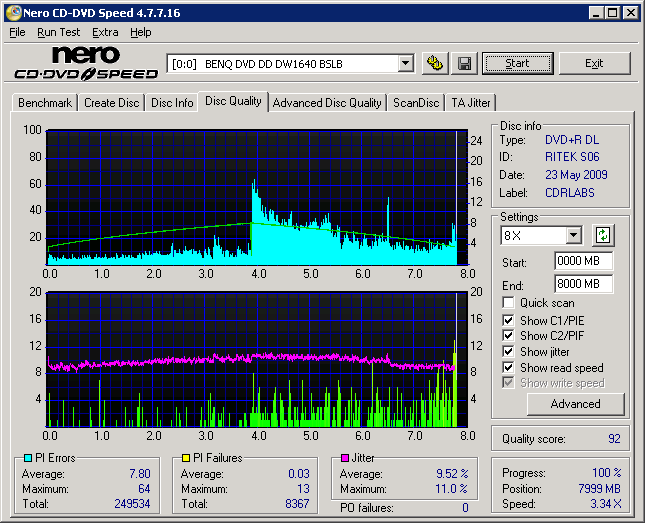Switch to the Benchmark tab
The width and height of the screenshot is (645, 523).
(45, 102)
